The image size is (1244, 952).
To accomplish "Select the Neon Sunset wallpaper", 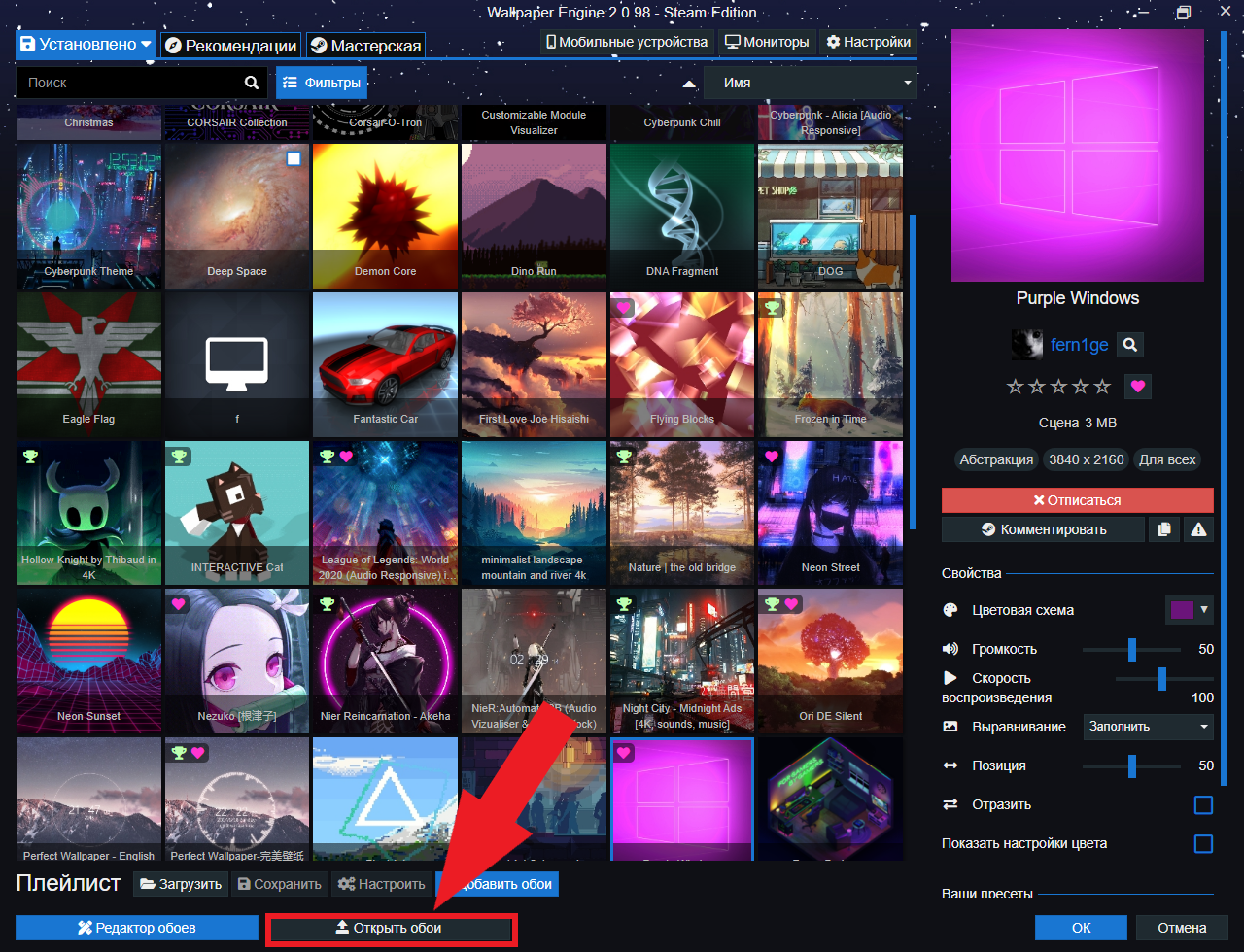I will pos(89,662).
